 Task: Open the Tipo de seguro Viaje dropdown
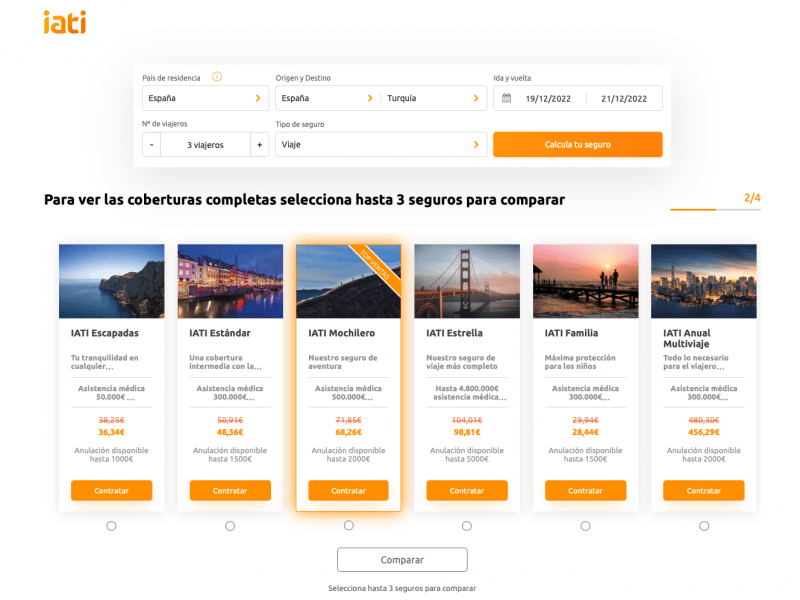[x=381, y=144]
